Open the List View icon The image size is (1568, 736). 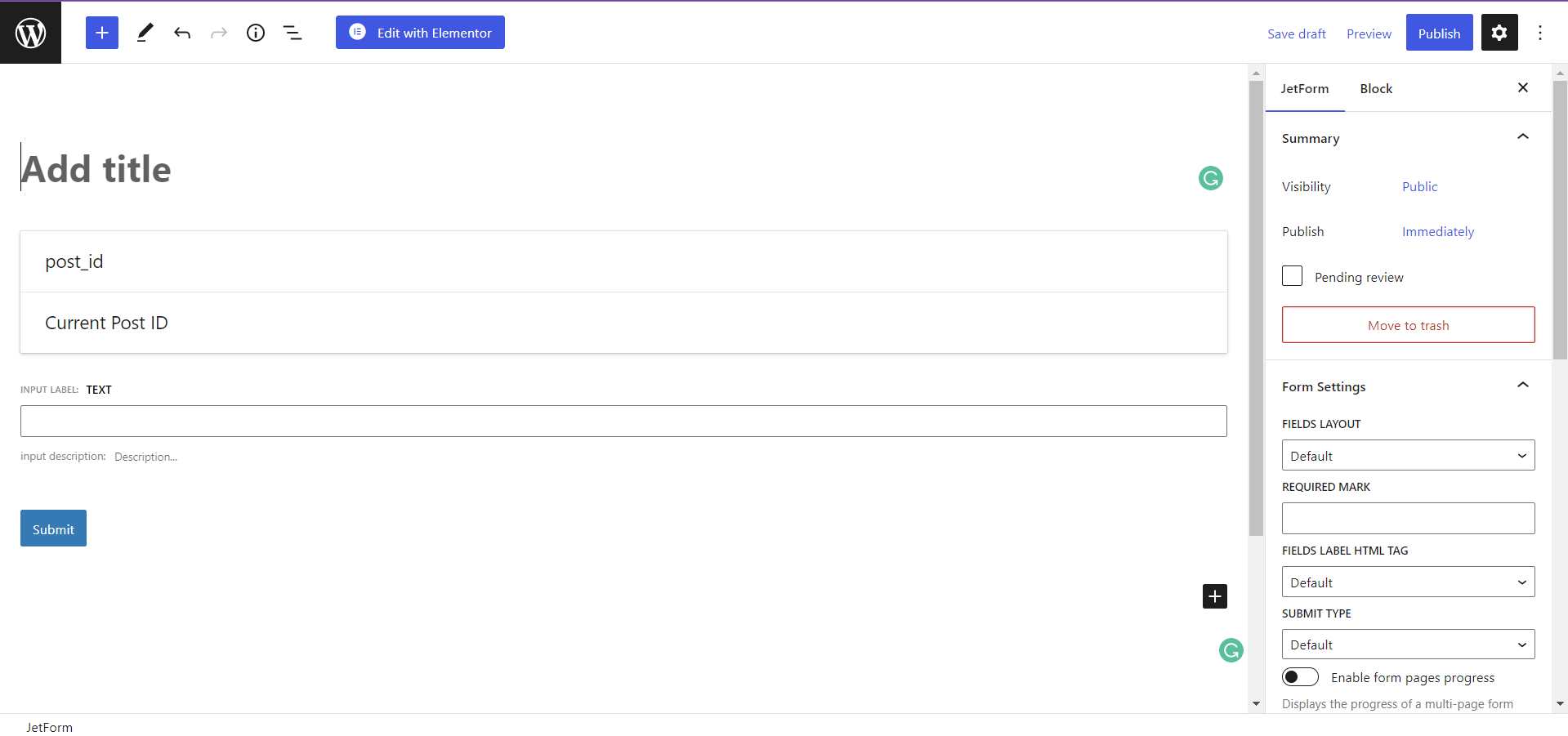[x=293, y=33]
